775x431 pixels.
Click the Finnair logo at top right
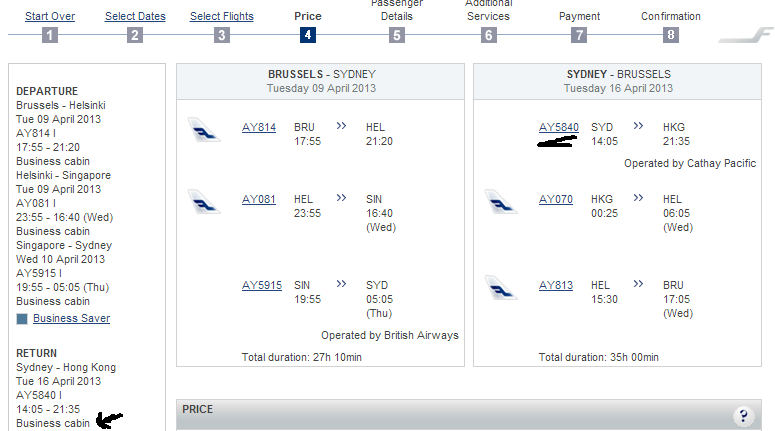745,37
